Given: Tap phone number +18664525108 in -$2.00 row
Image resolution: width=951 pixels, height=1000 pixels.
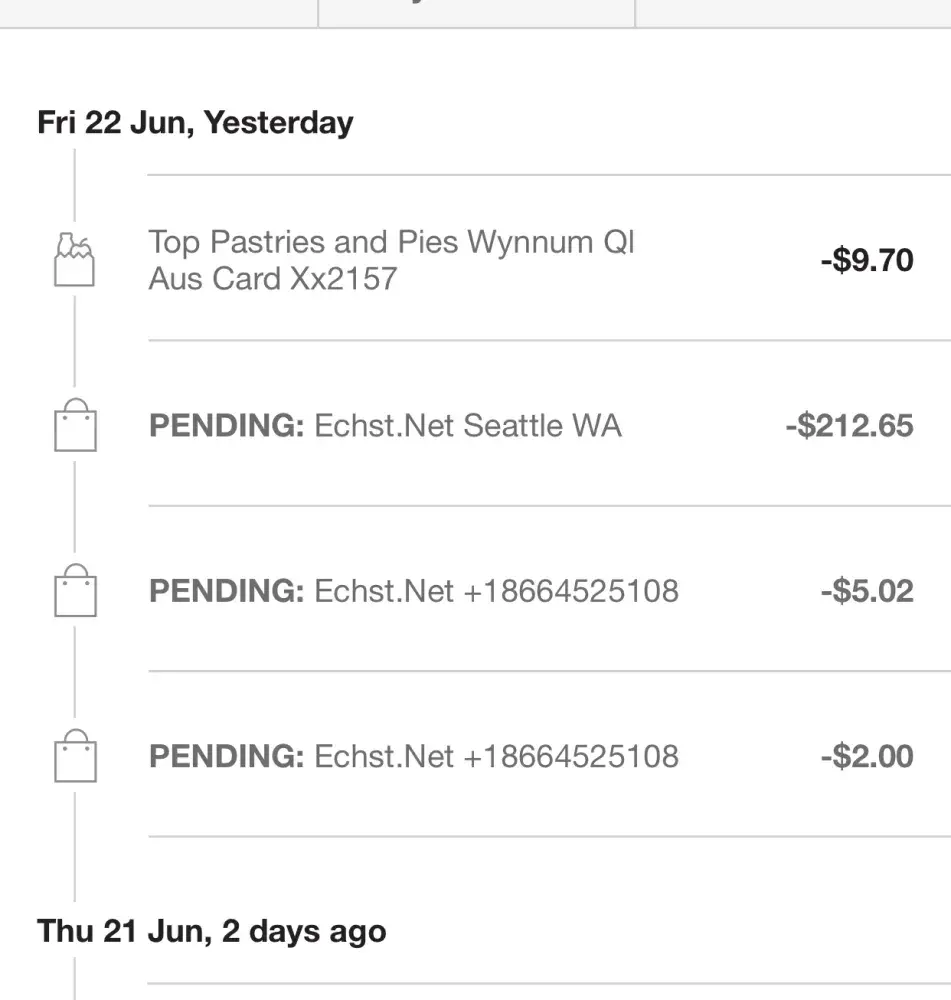Looking at the screenshot, I should coord(571,756).
